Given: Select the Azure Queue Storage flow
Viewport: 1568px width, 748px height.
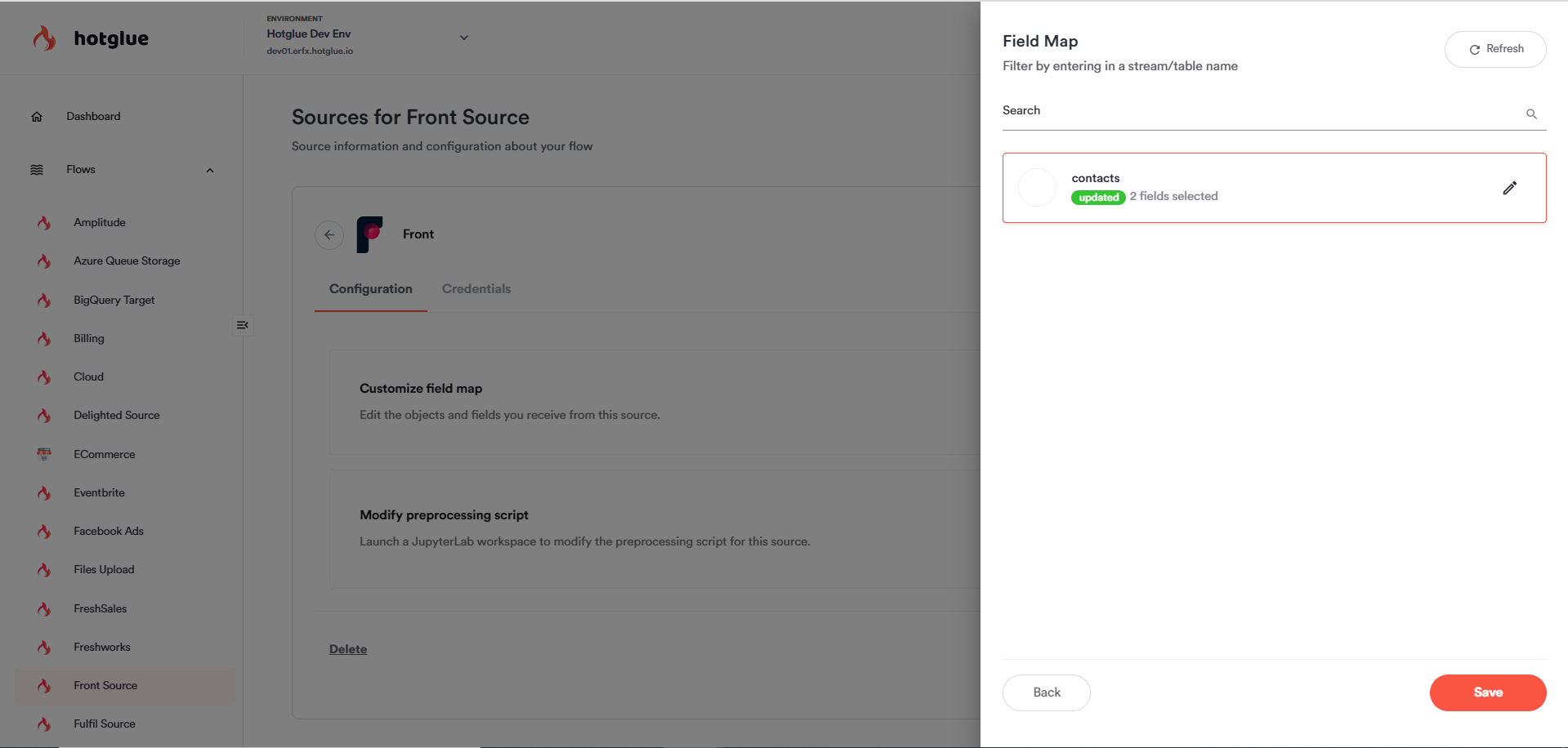Looking at the screenshot, I should [125, 261].
